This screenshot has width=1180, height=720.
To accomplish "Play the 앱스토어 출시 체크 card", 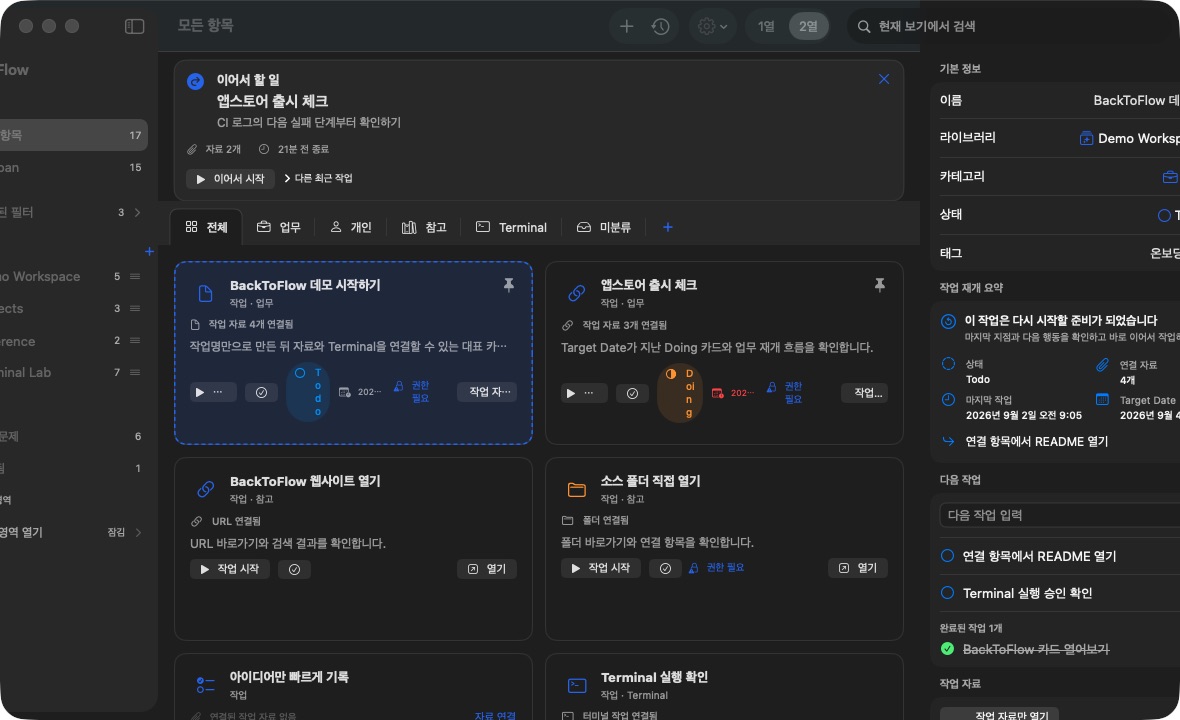I will (x=584, y=393).
